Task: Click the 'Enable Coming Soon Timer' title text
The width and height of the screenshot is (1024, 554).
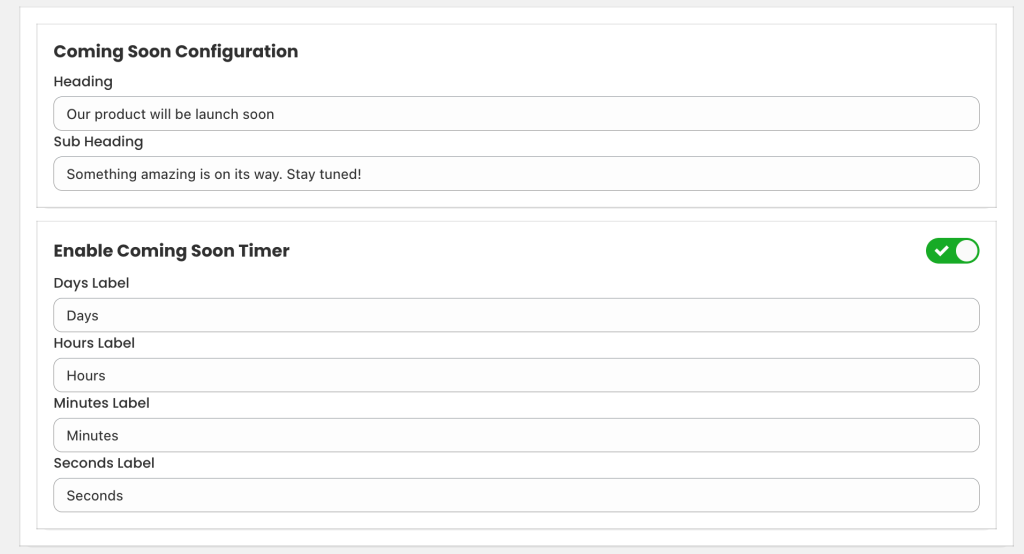Action: tap(171, 251)
